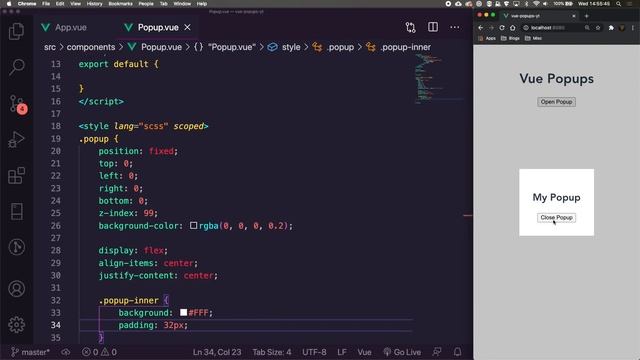Expand the .popup breadcrumb symbol

click(x=333, y=47)
